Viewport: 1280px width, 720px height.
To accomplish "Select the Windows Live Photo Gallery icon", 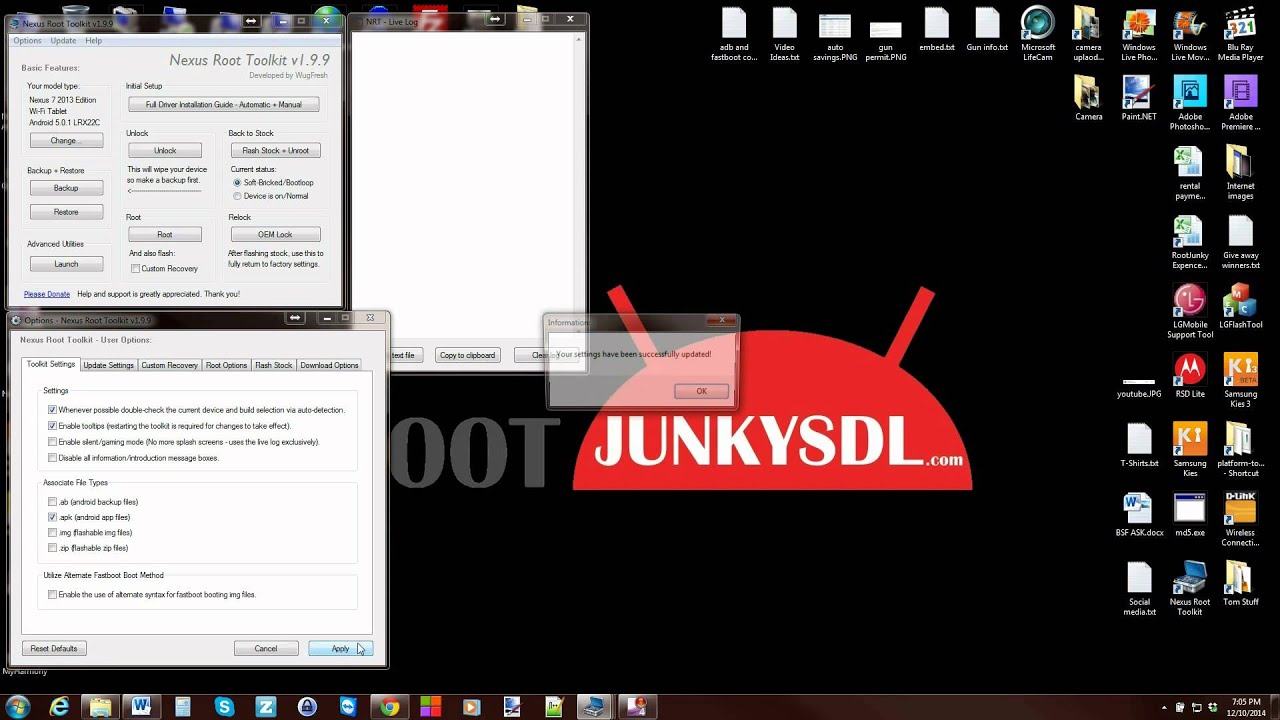I will (1138, 34).
